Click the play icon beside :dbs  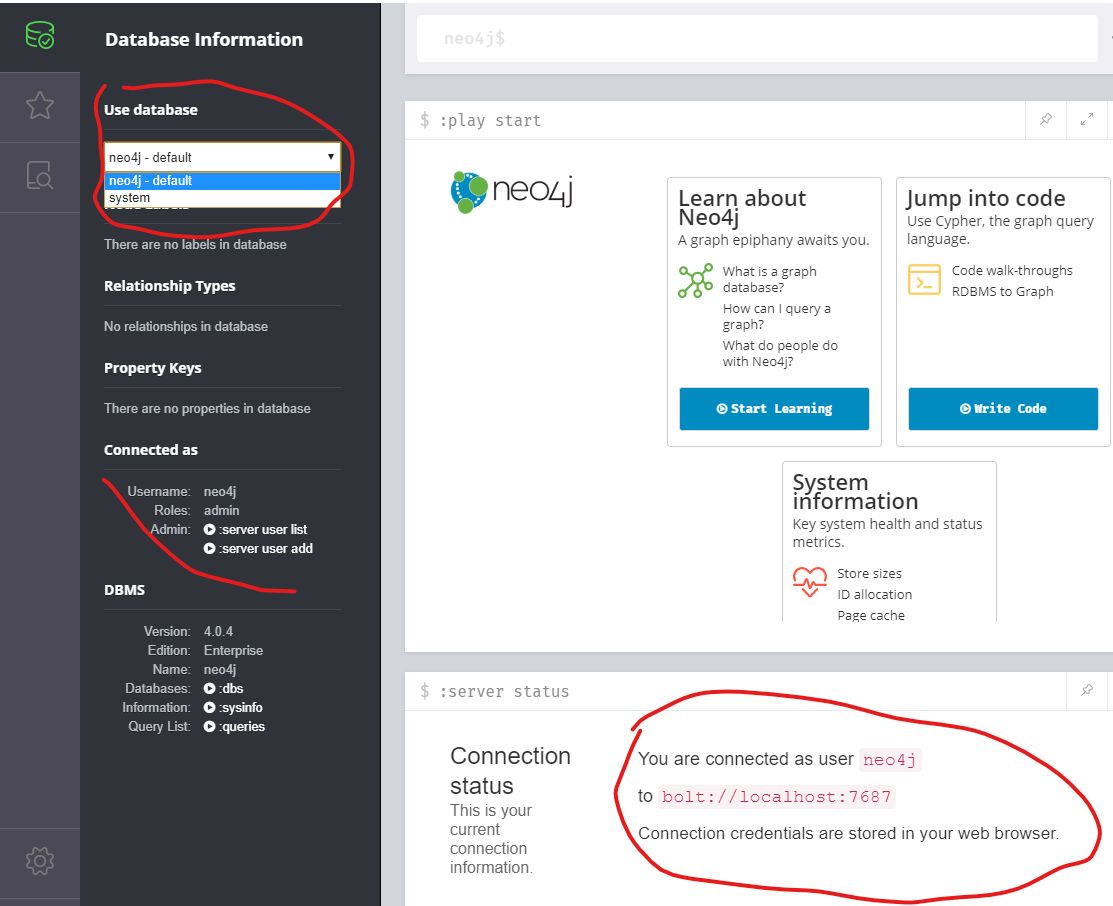(209, 688)
